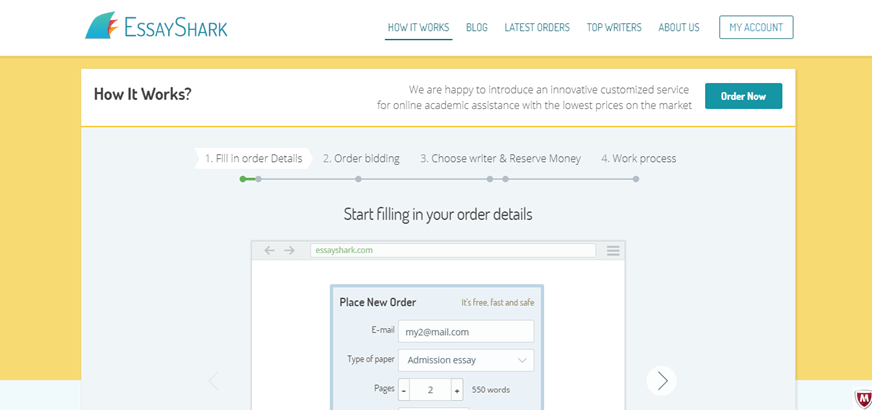Select step 3 Choose writer & Reserve Money

pos(500,159)
